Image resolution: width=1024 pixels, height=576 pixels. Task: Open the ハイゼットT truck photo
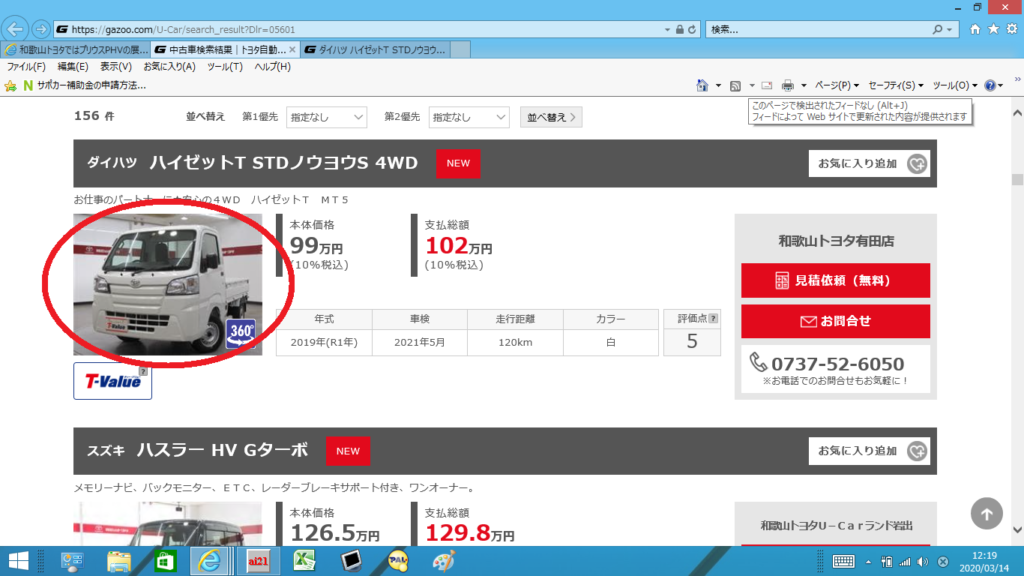[x=168, y=285]
